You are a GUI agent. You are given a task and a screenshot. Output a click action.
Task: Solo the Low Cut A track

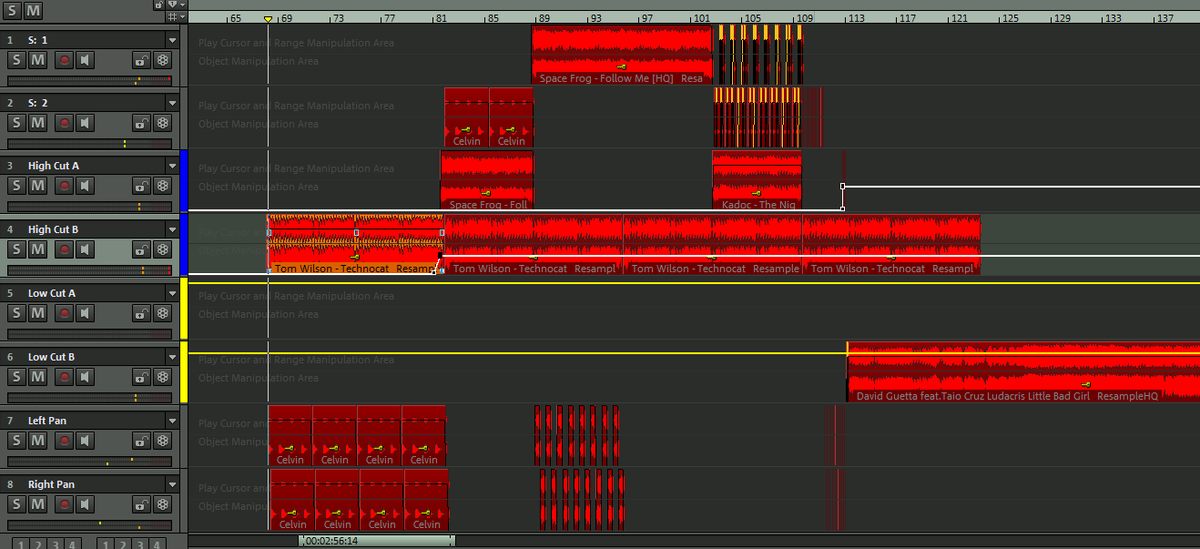pos(17,314)
